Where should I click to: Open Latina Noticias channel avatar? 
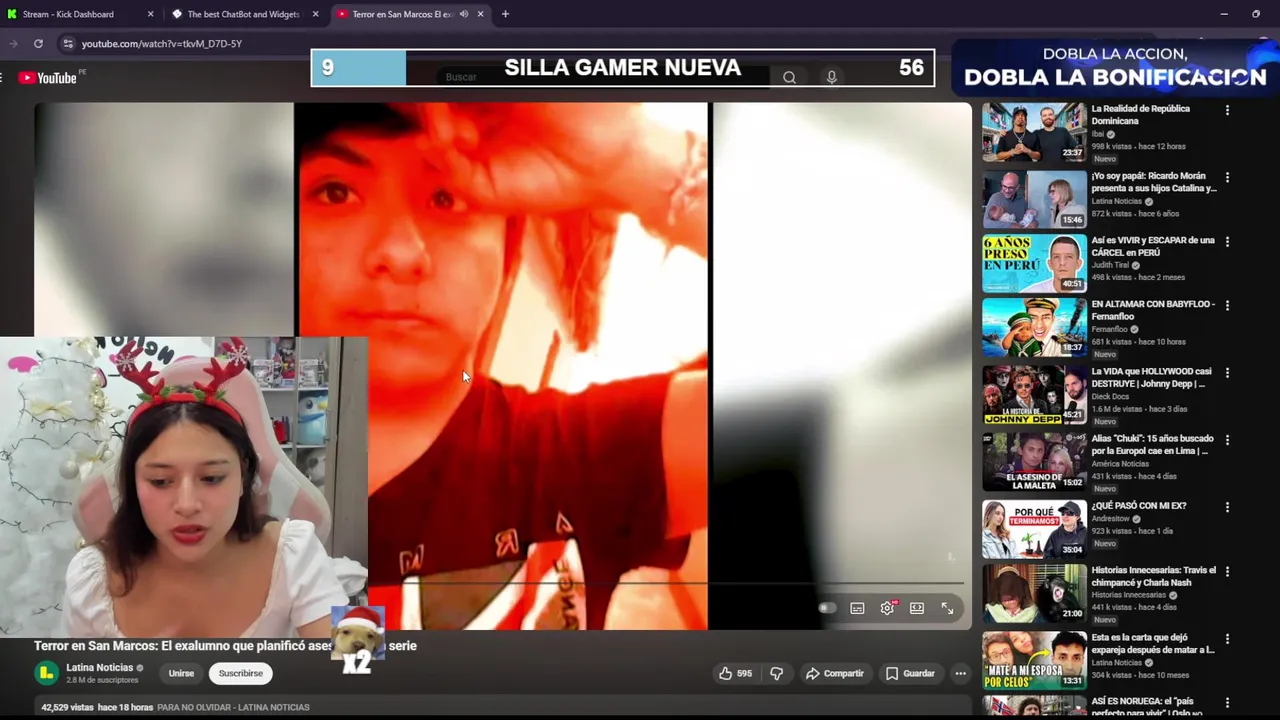click(x=47, y=673)
